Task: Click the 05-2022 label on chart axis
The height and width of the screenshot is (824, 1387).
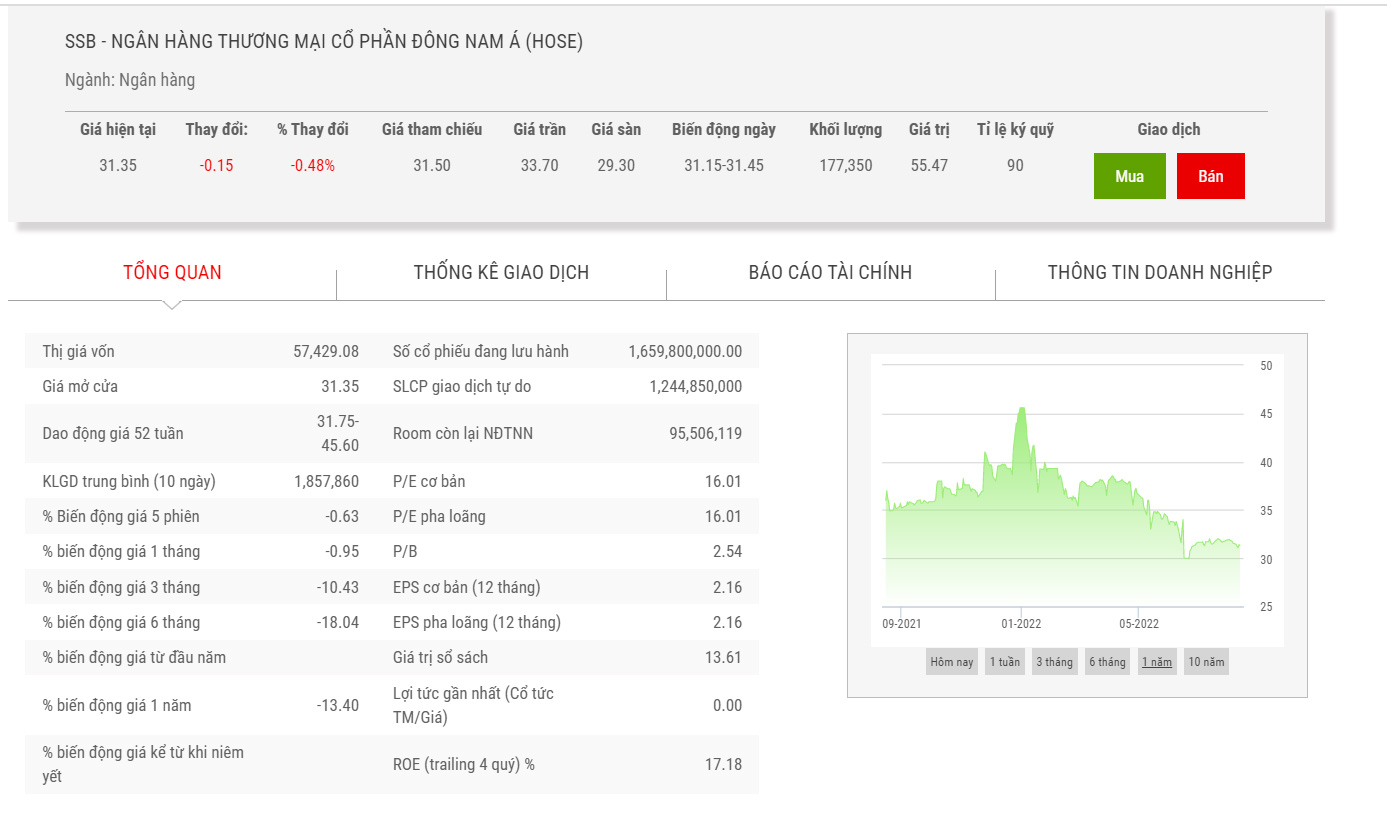Action: 1138,624
